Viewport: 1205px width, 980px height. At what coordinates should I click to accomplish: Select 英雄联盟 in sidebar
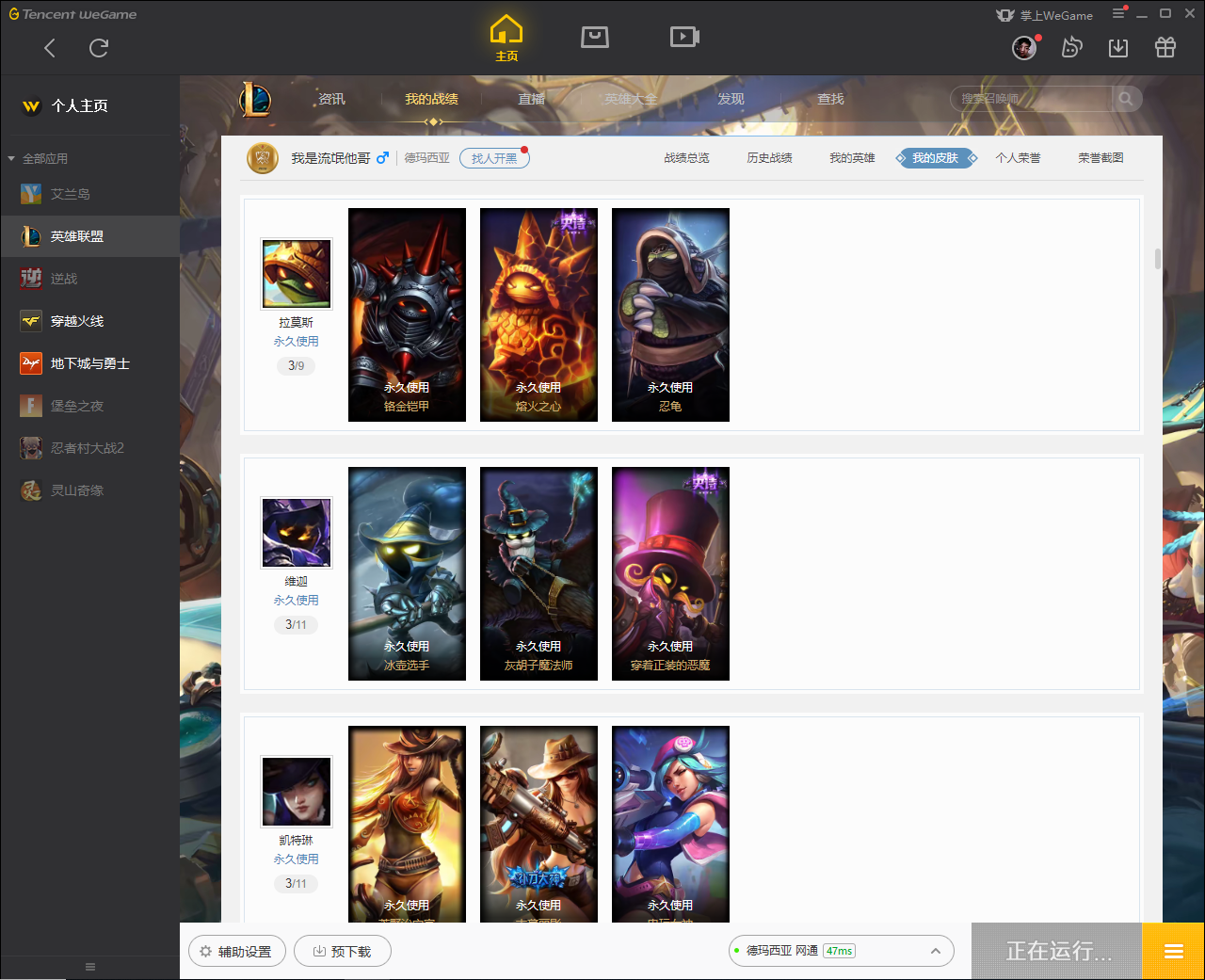click(x=90, y=236)
